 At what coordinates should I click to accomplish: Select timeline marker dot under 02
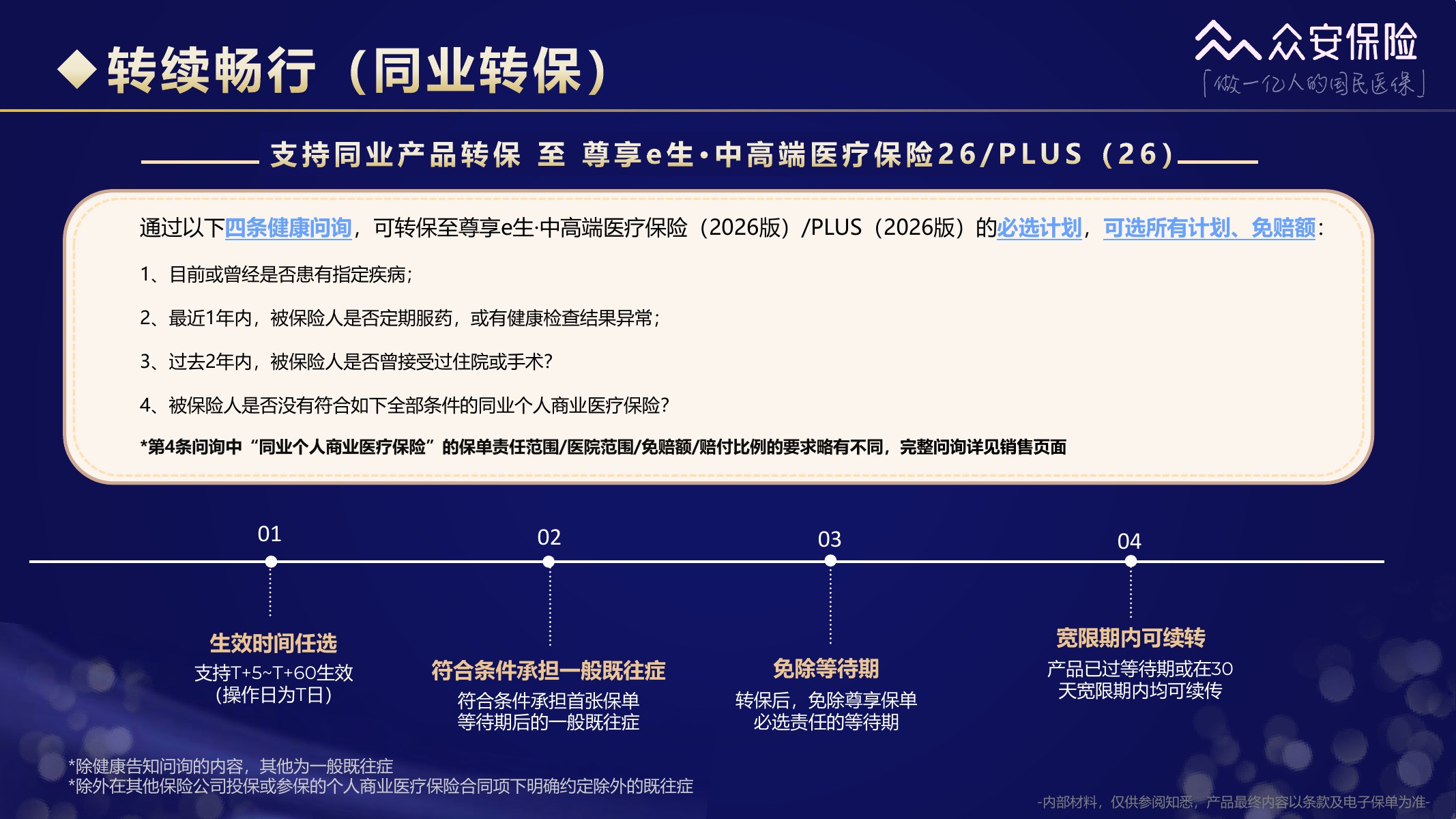point(549,562)
